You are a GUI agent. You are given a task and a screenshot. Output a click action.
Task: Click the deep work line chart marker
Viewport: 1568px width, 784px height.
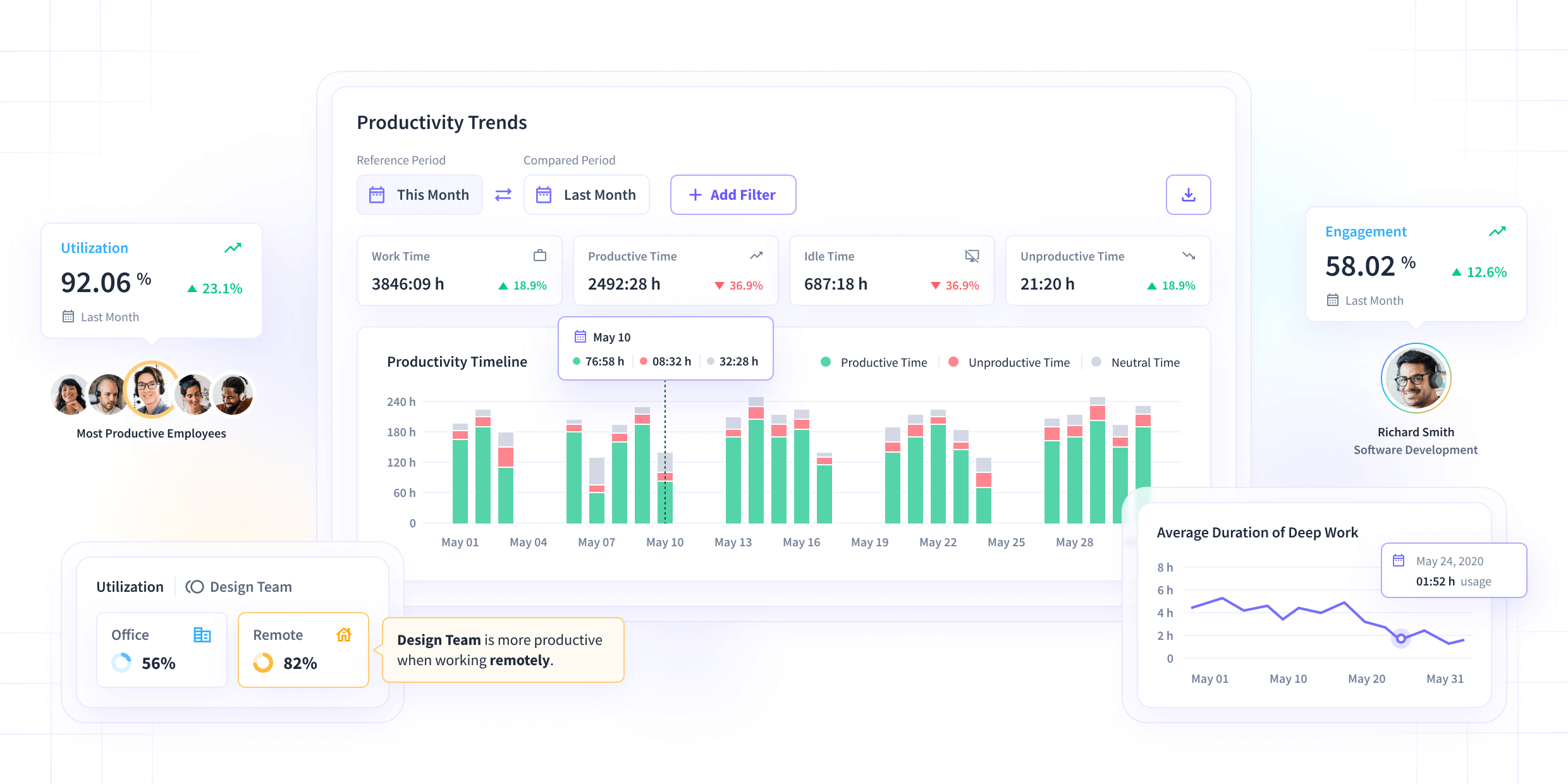pyautogui.click(x=1401, y=639)
